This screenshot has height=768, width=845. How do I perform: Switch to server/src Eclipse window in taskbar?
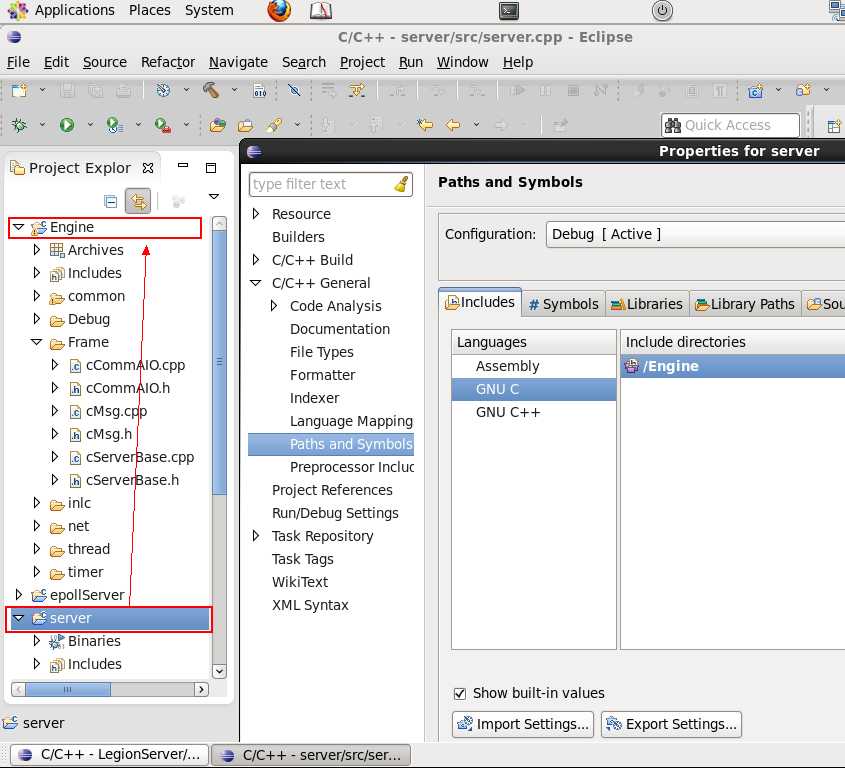click(311, 755)
